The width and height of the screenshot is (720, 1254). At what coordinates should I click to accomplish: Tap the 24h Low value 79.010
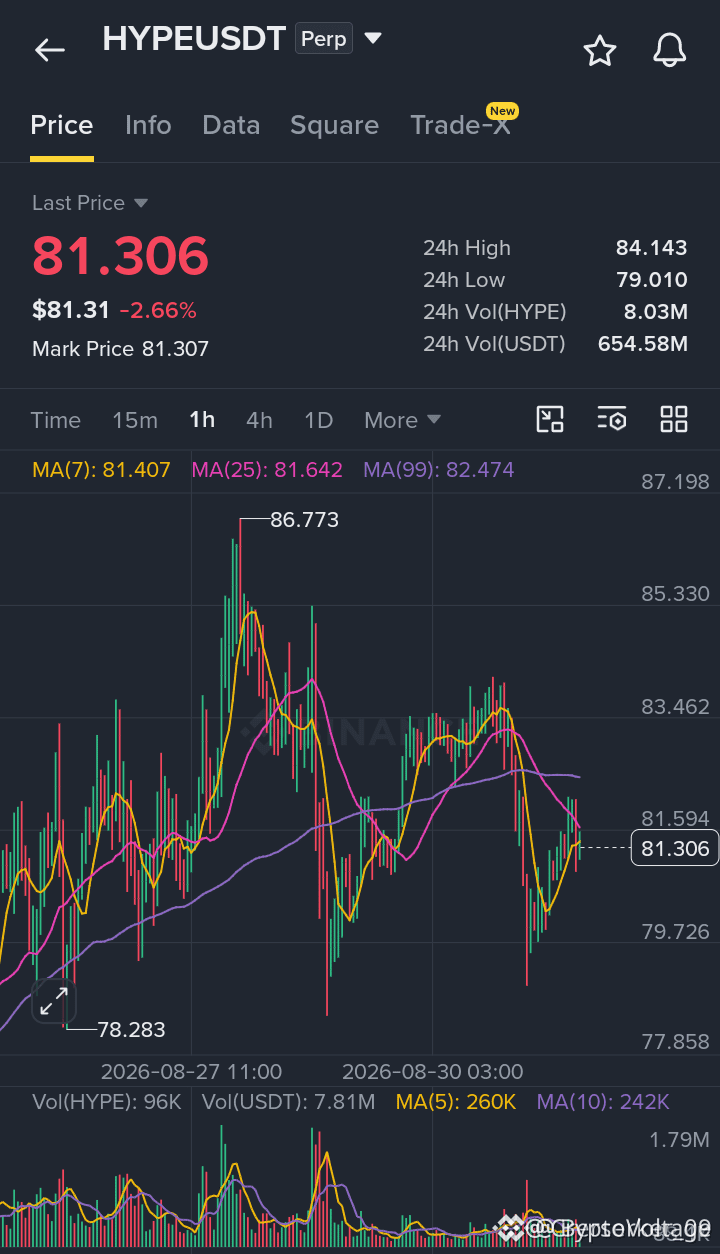click(x=652, y=280)
